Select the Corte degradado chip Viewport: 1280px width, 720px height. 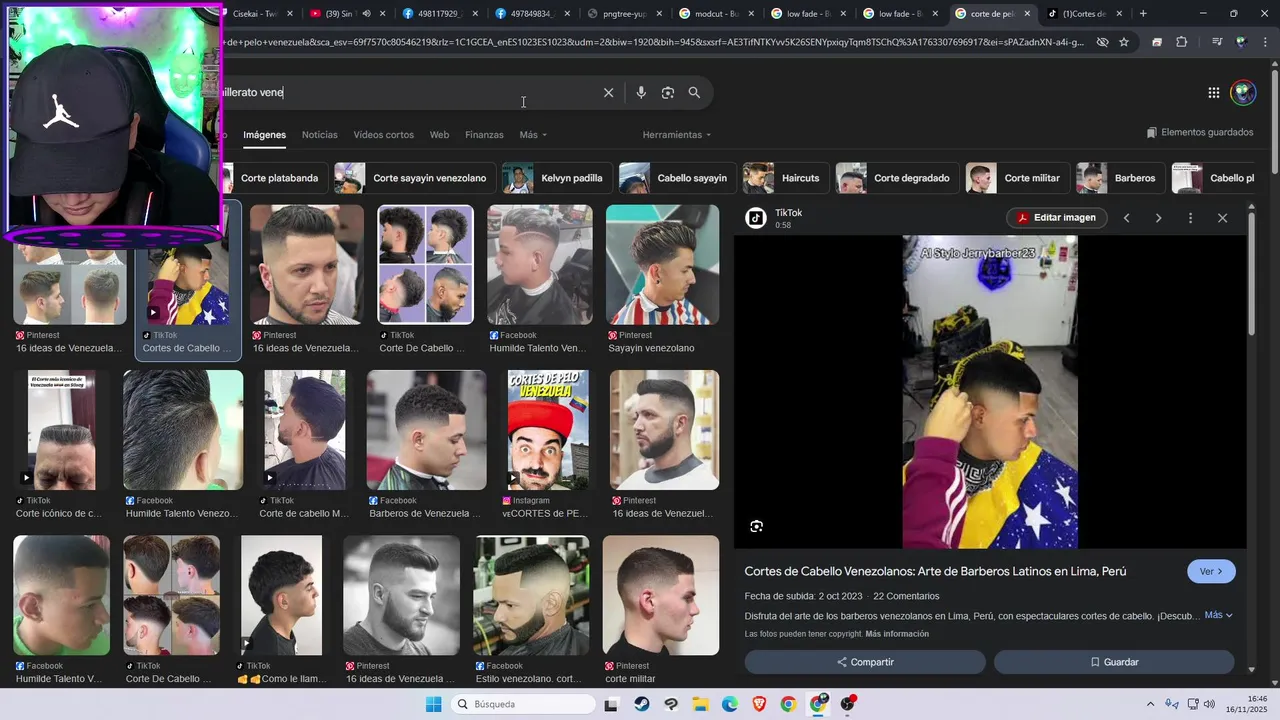point(897,178)
